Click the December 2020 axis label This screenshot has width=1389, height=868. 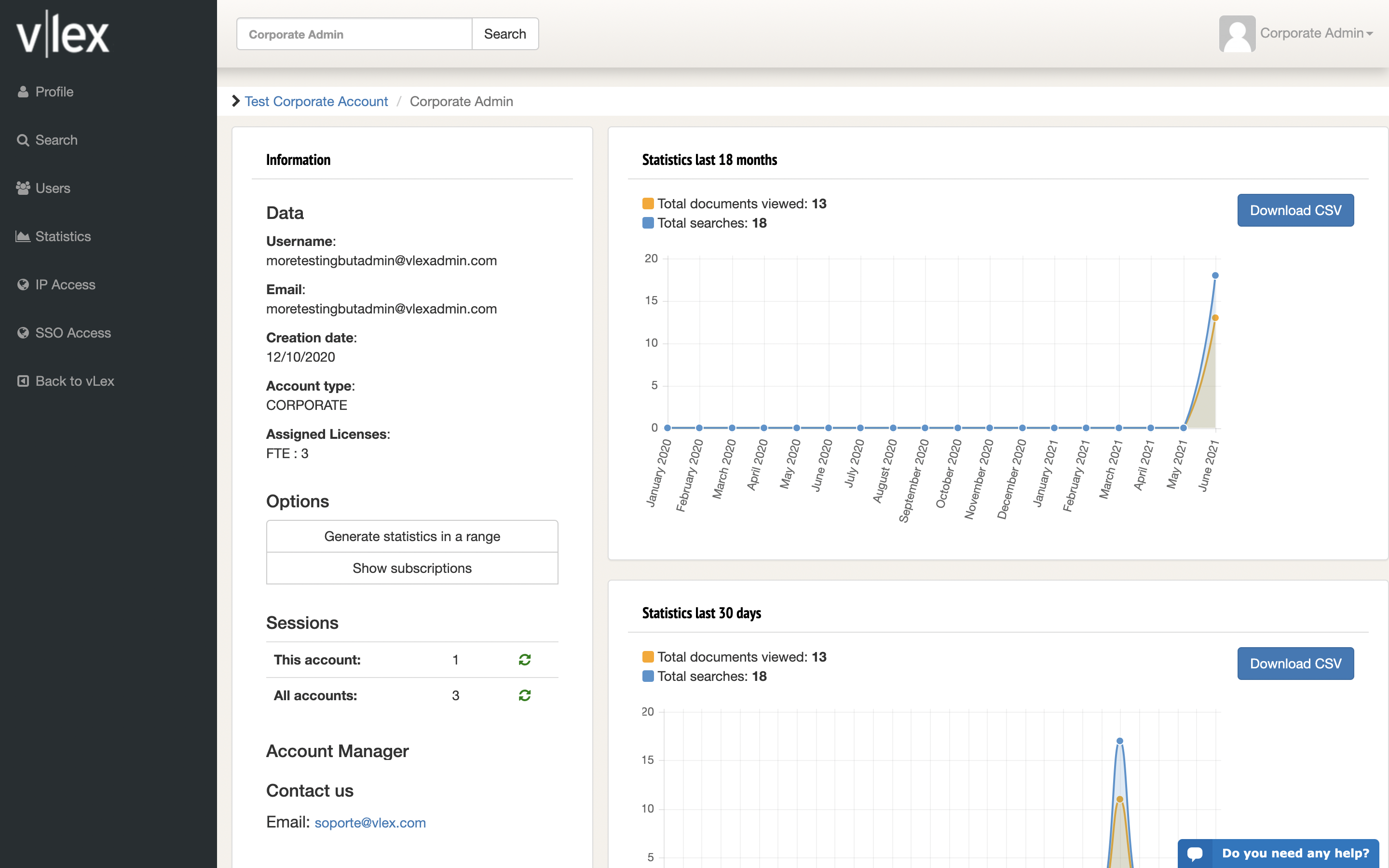pos(1011,479)
